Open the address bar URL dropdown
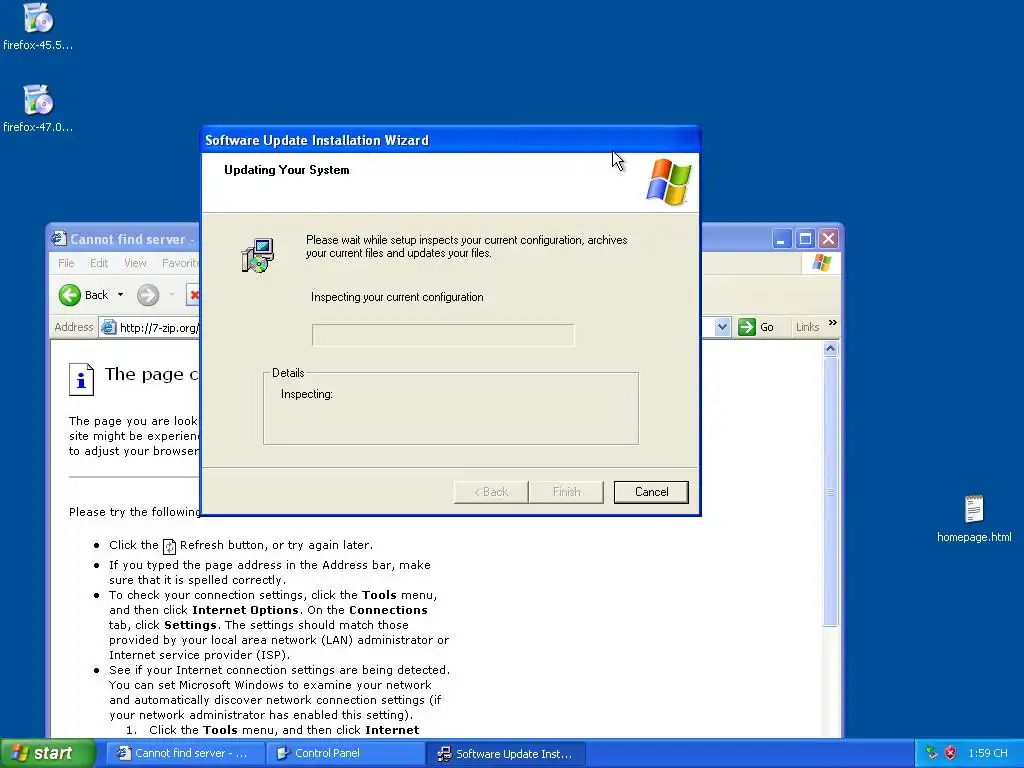 722,327
